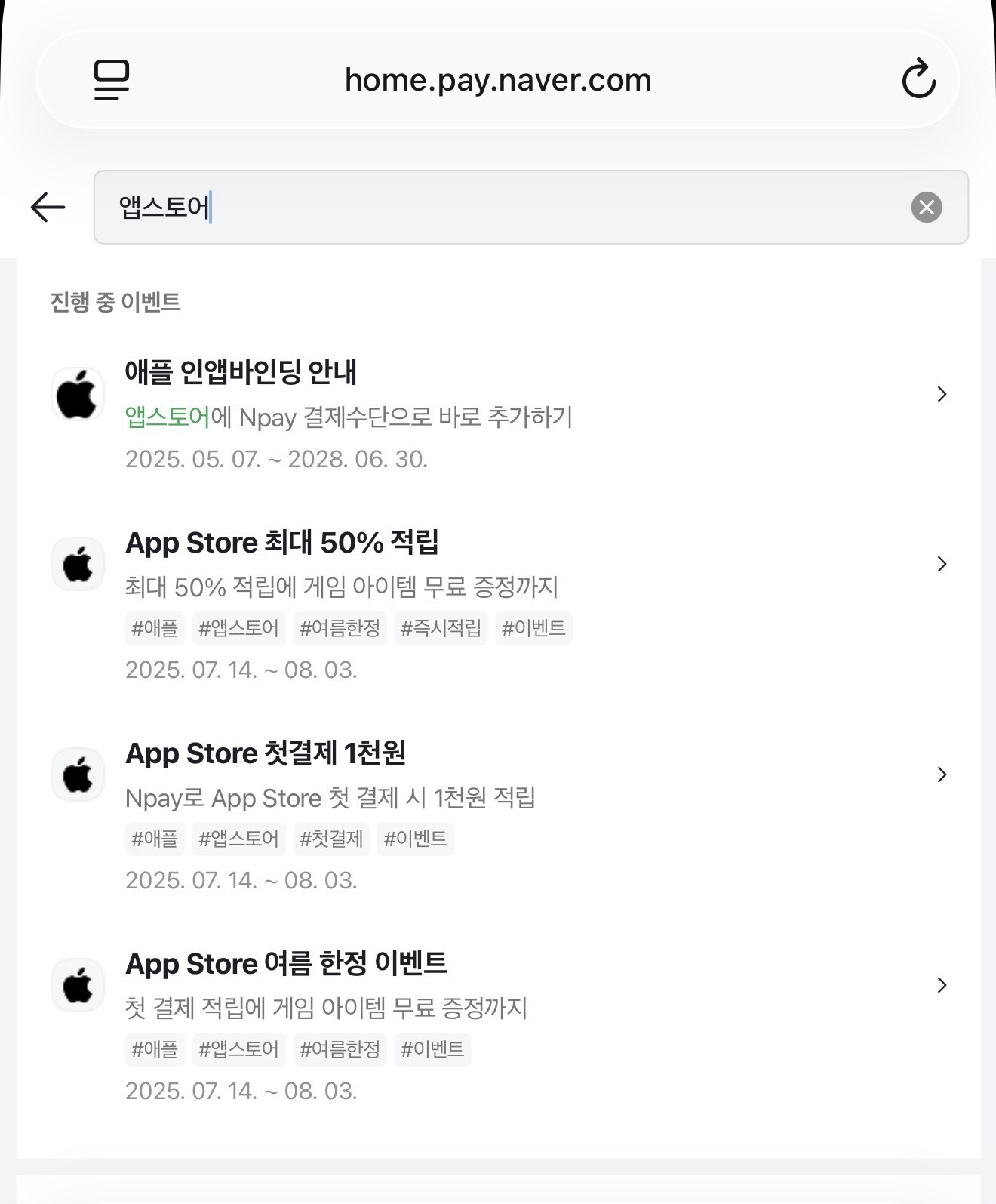Tap Apple logo of App Store 최대 50% 적립
The image size is (996, 1204).
[78, 564]
